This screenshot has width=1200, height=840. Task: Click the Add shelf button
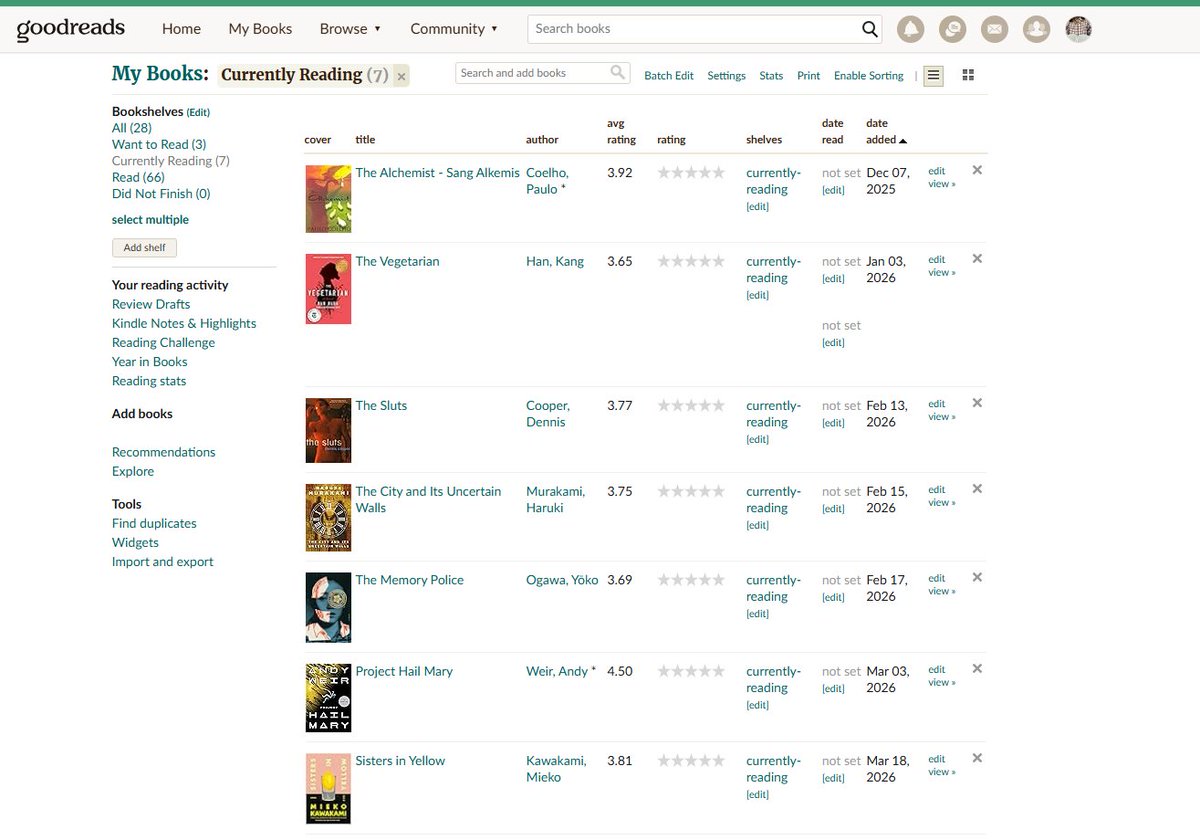(144, 248)
